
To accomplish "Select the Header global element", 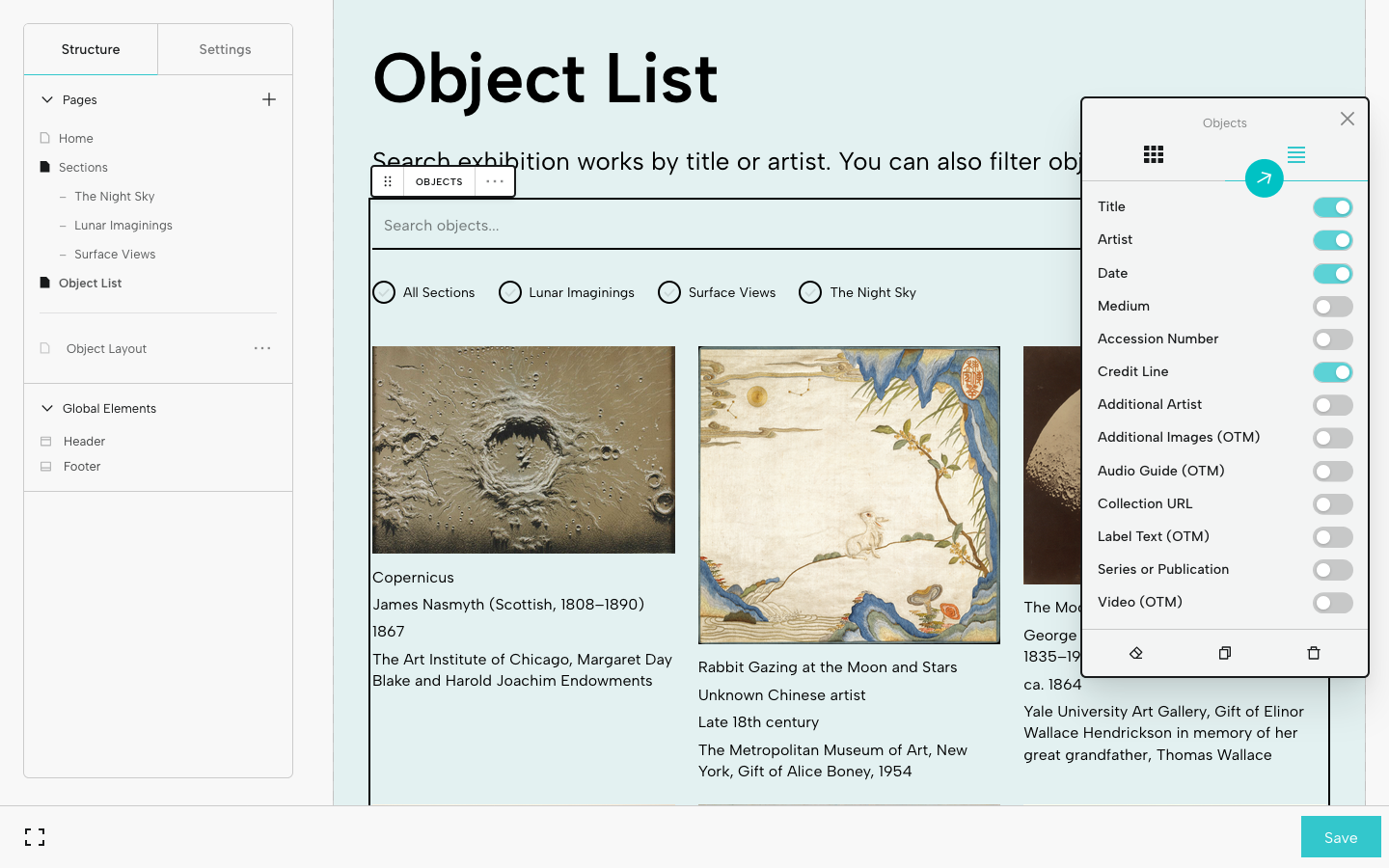I will tap(85, 442).
